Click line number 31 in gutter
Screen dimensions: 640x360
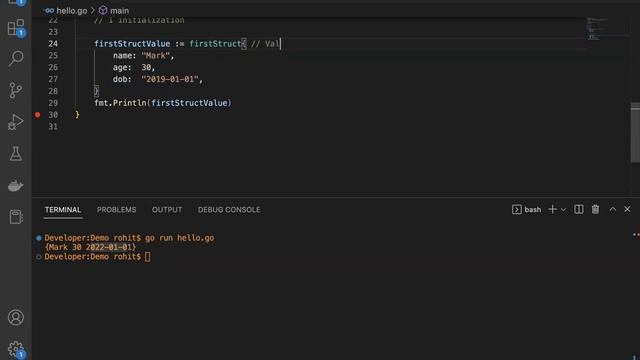pos(53,127)
